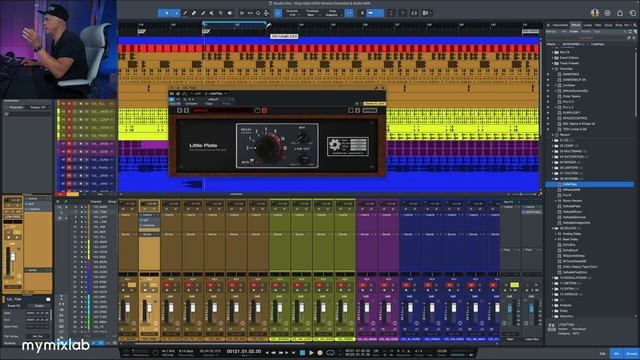Click the 03 MULTIBAND folder
The image size is (640, 360).
[573, 151]
